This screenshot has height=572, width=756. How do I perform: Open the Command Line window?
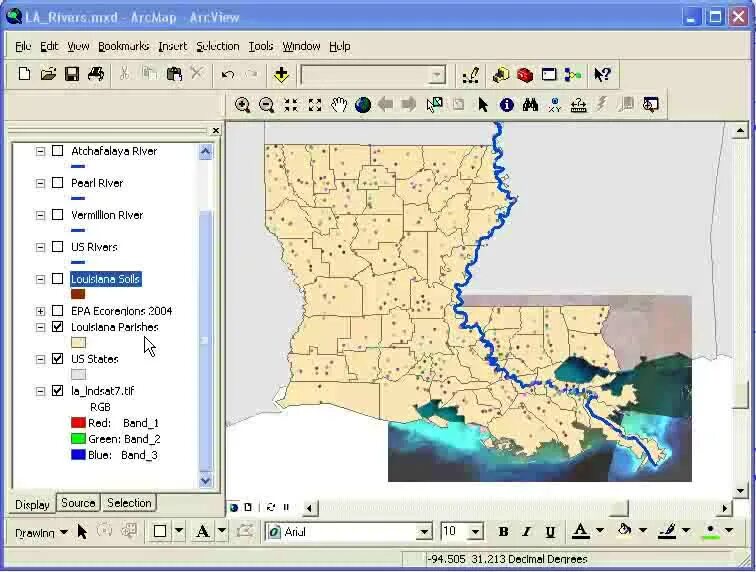549,75
